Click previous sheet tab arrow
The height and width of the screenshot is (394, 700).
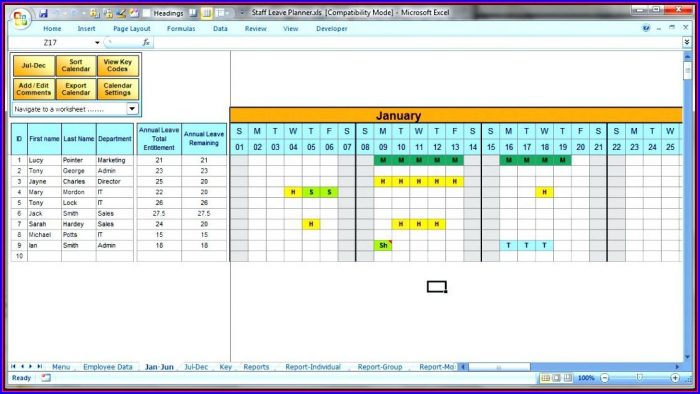pyautogui.click(x=22, y=366)
